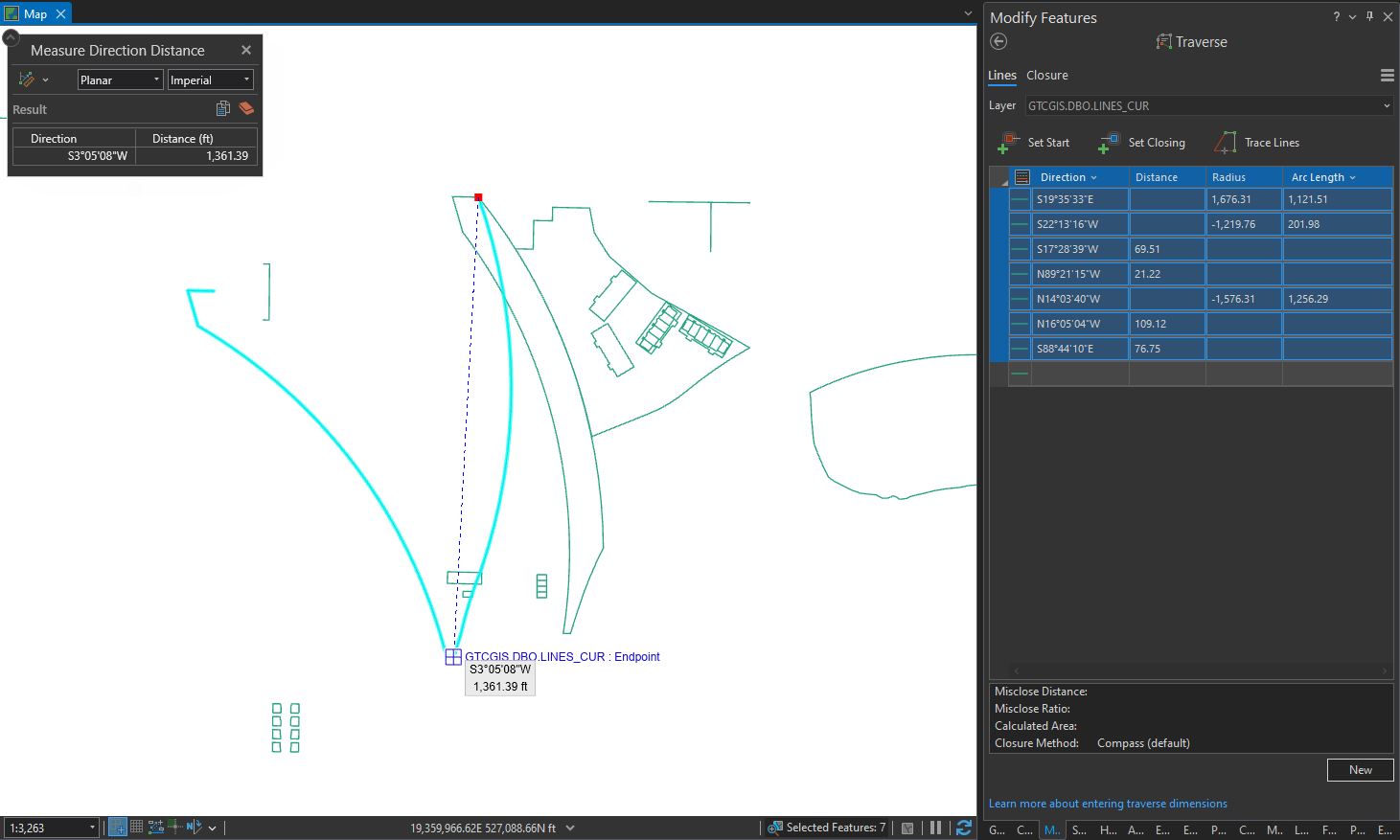Open the Traverse pane options menu

click(x=1387, y=75)
